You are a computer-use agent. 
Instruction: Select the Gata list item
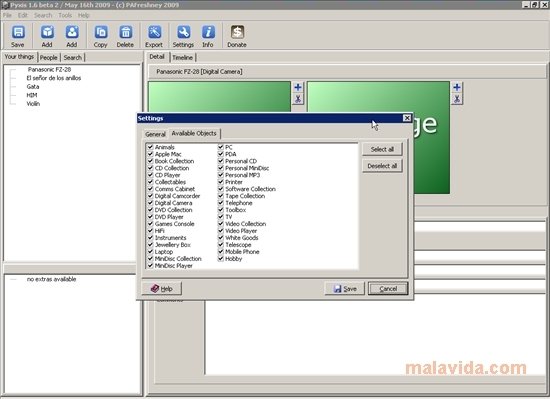click(33, 87)
